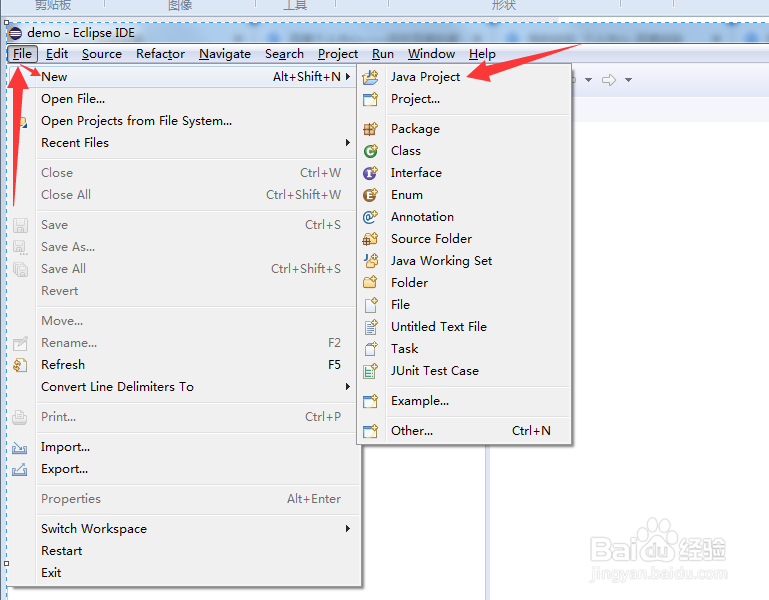
Task: Click the brown Enum icon
Action: tap(370, 195)
